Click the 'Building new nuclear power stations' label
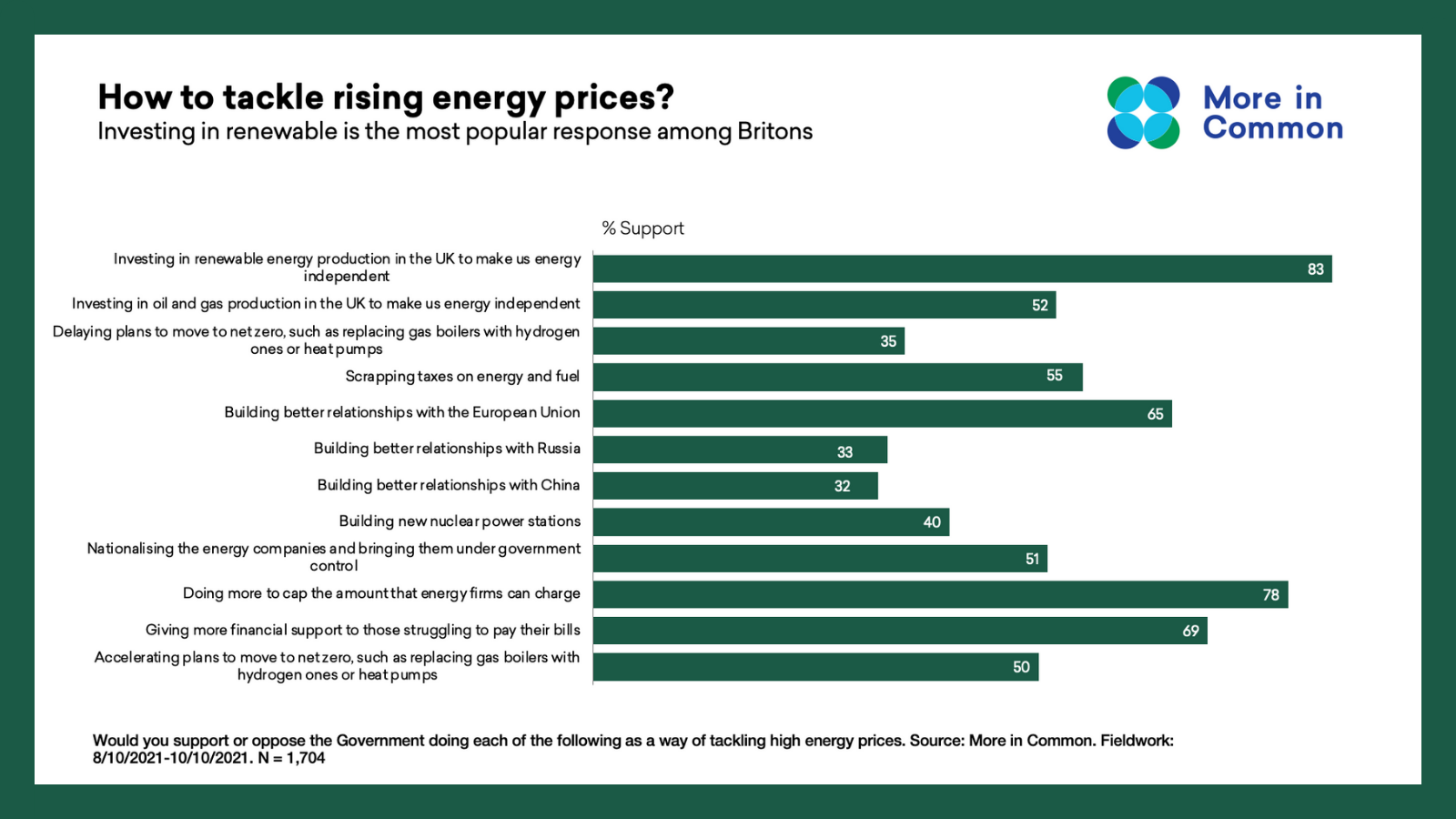 [x=460, y=521]
